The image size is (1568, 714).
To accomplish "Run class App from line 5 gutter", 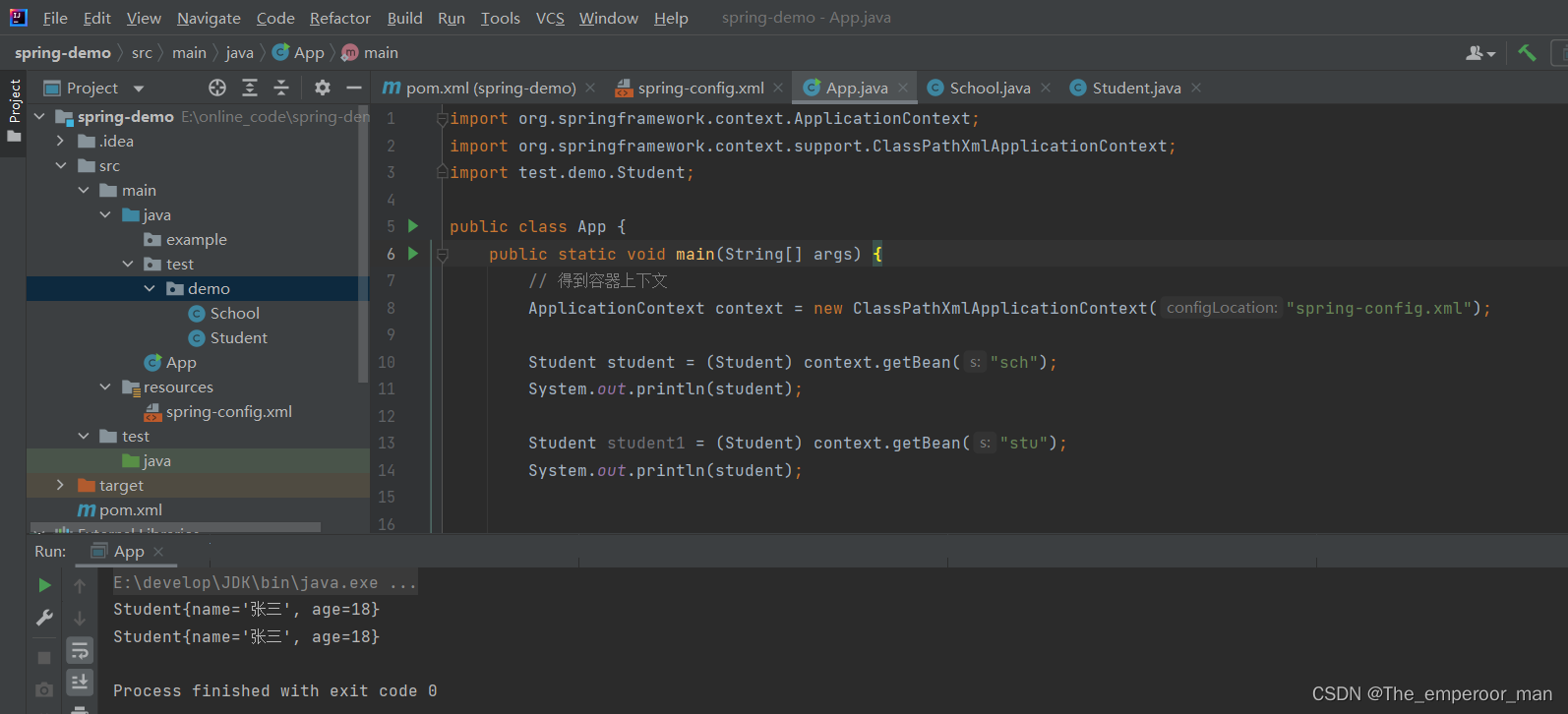I will tap(413, 226).
